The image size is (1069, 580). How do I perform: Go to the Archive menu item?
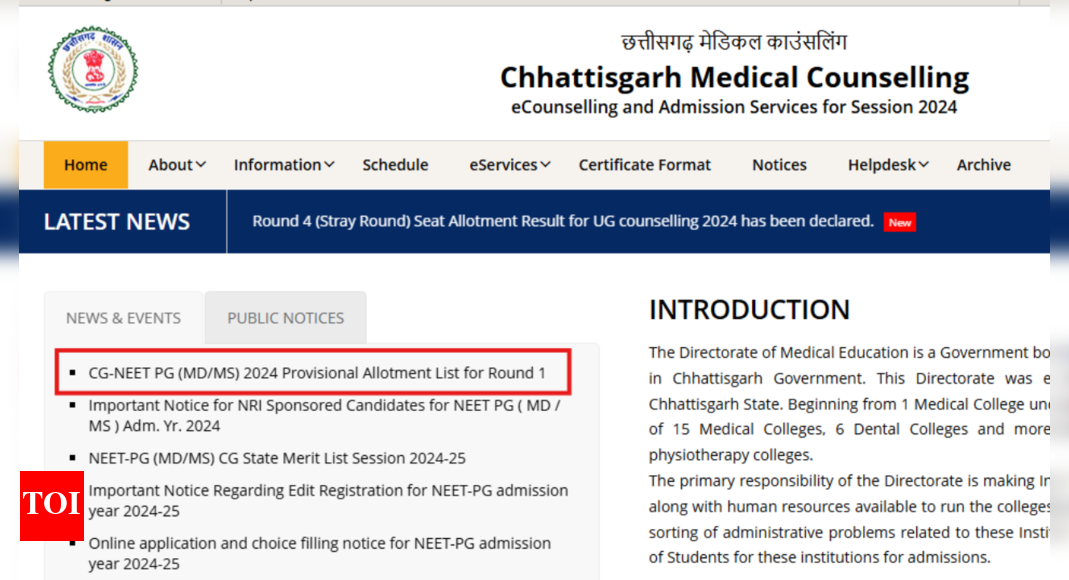(983, 165)
